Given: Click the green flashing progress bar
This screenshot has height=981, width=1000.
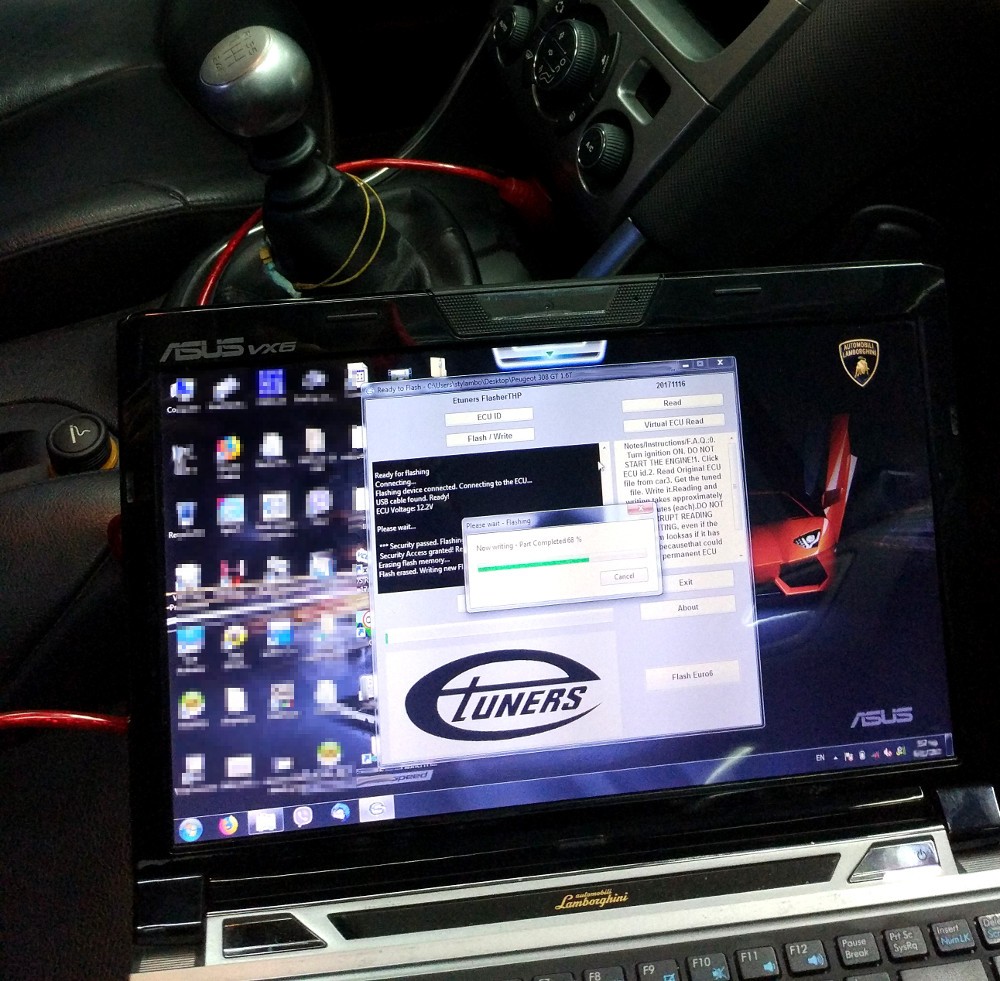Looking at the screenshot, I should pos(532,560).
